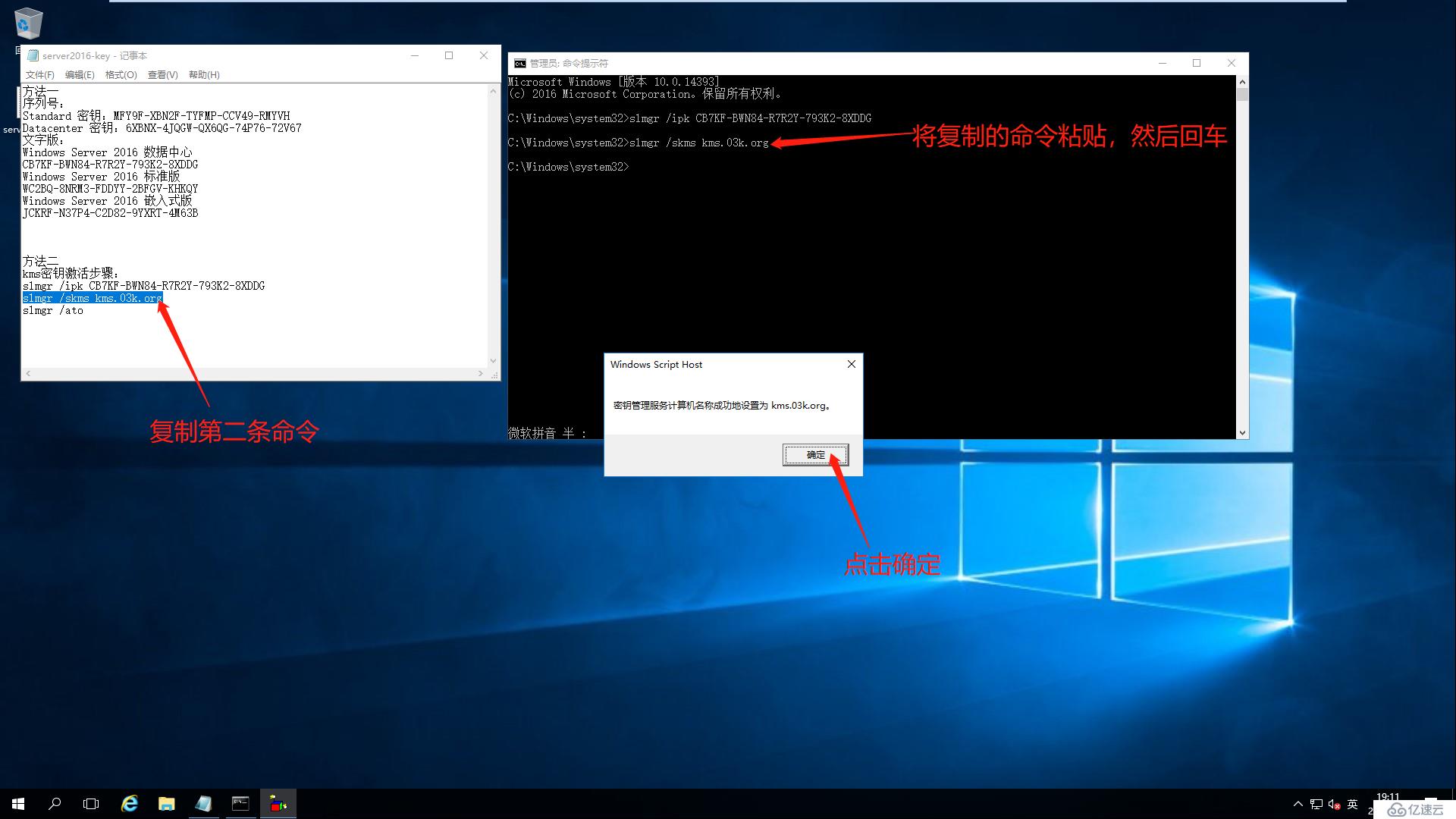The height and width of the screenshot is (819, 1456).
Task: Click the kms密钥激活步骤 line in Notepad
Action: (71, 274)
